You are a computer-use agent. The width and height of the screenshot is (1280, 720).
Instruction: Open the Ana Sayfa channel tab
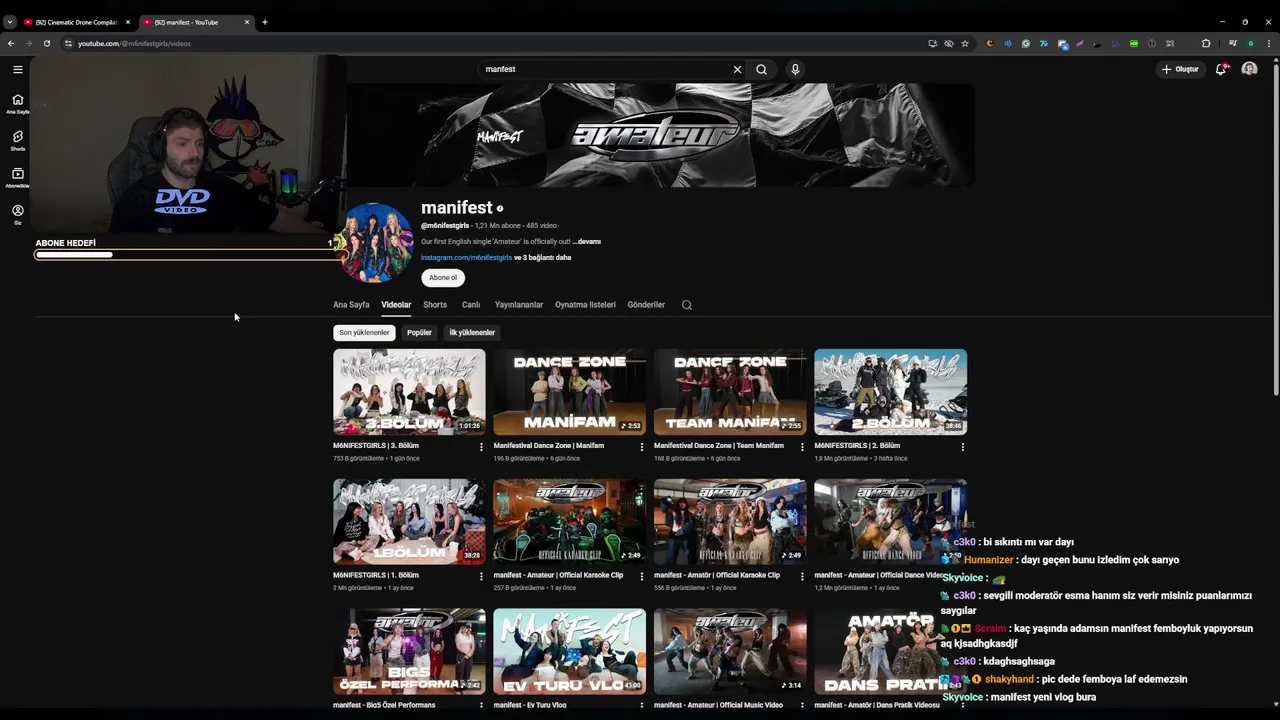click(351, 305)
